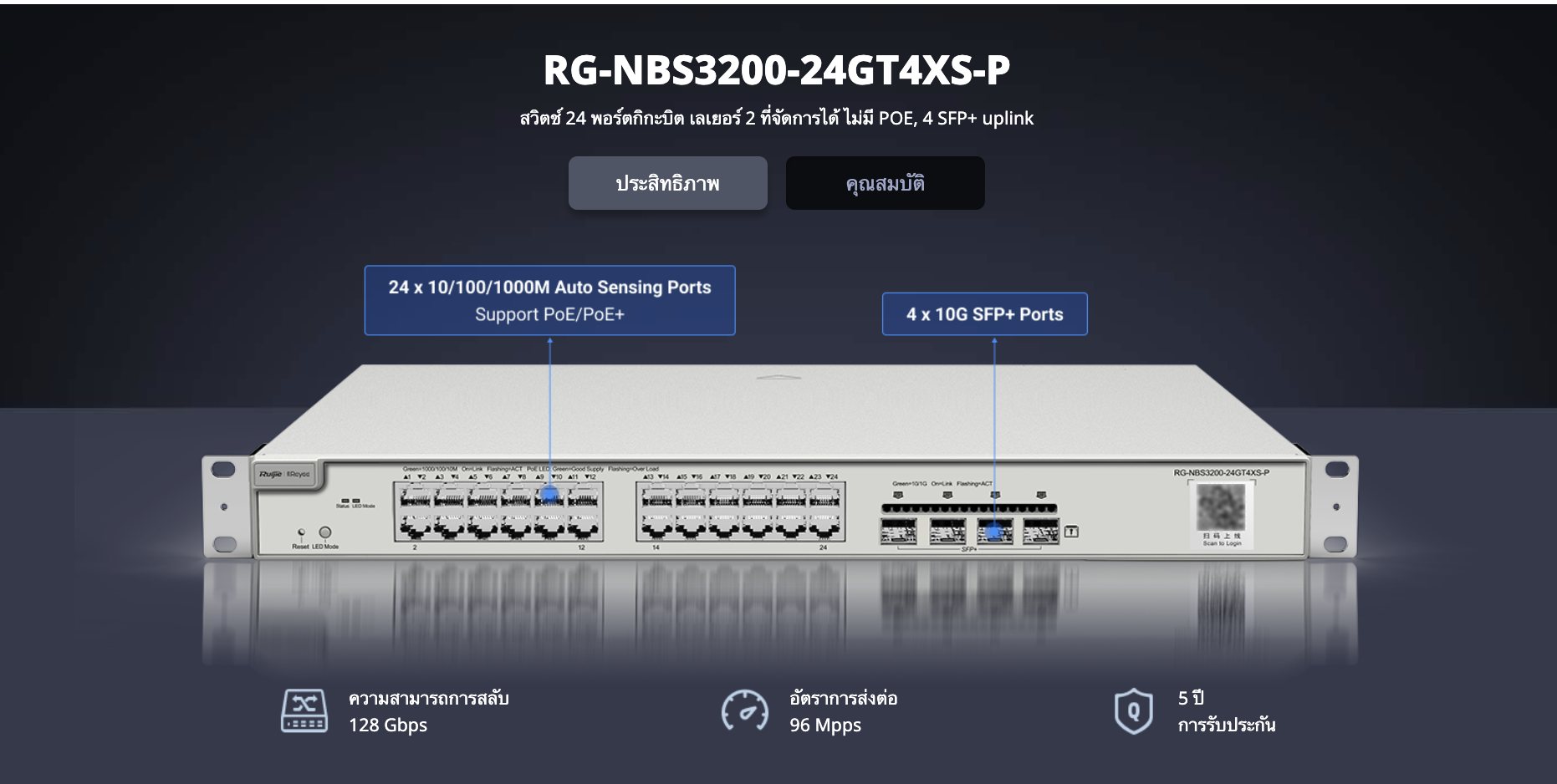
Task: Click the forwarding rate speedometer icon
Action: point(744,711)
